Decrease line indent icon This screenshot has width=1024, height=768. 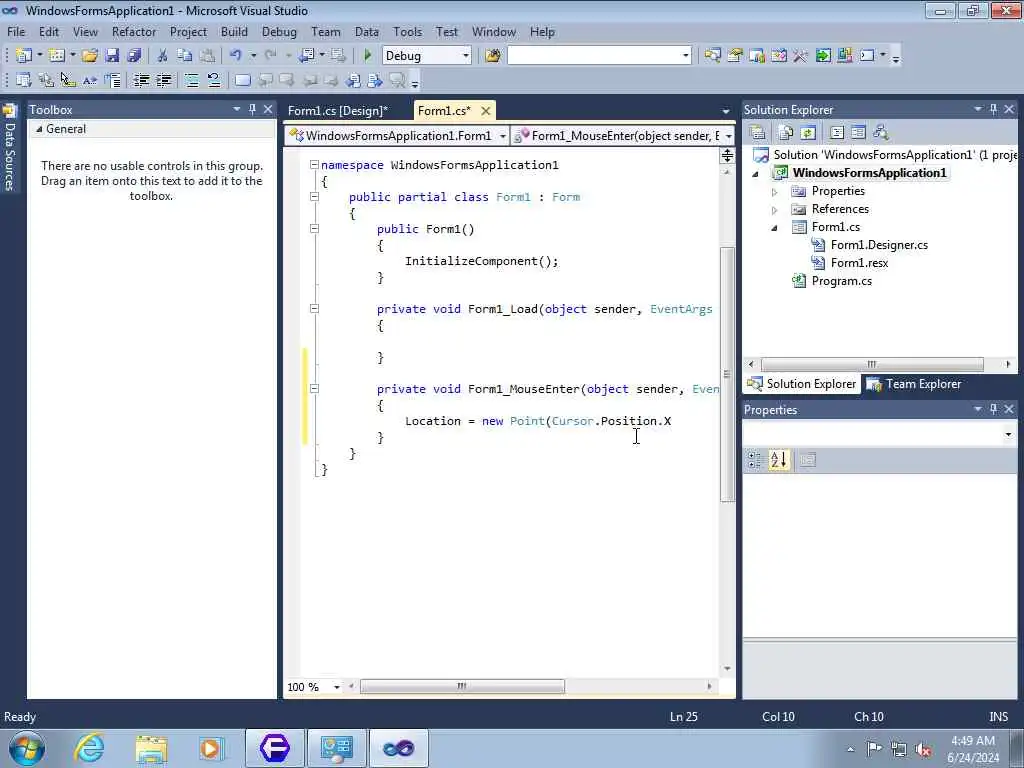141,80
